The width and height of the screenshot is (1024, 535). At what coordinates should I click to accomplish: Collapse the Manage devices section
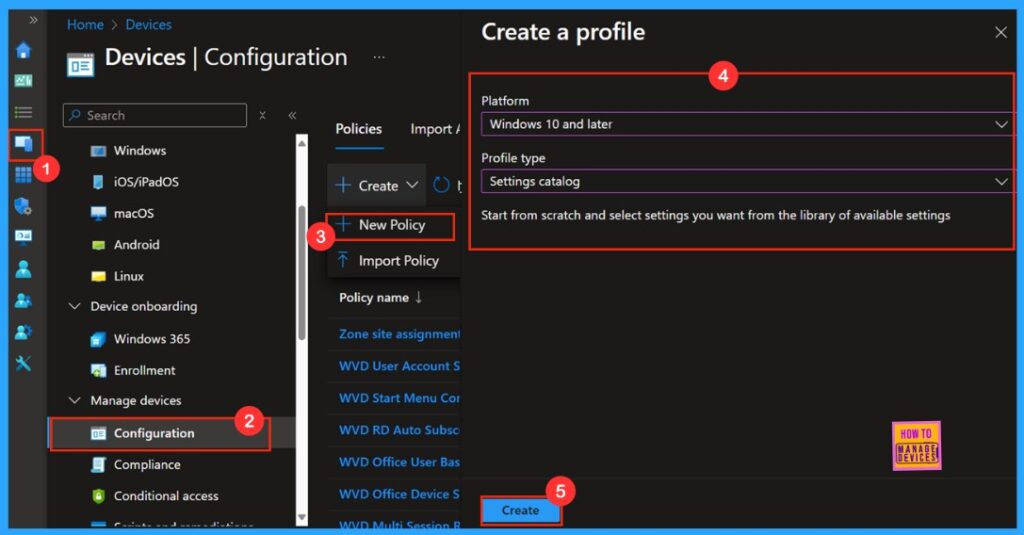tap(75, 400)
